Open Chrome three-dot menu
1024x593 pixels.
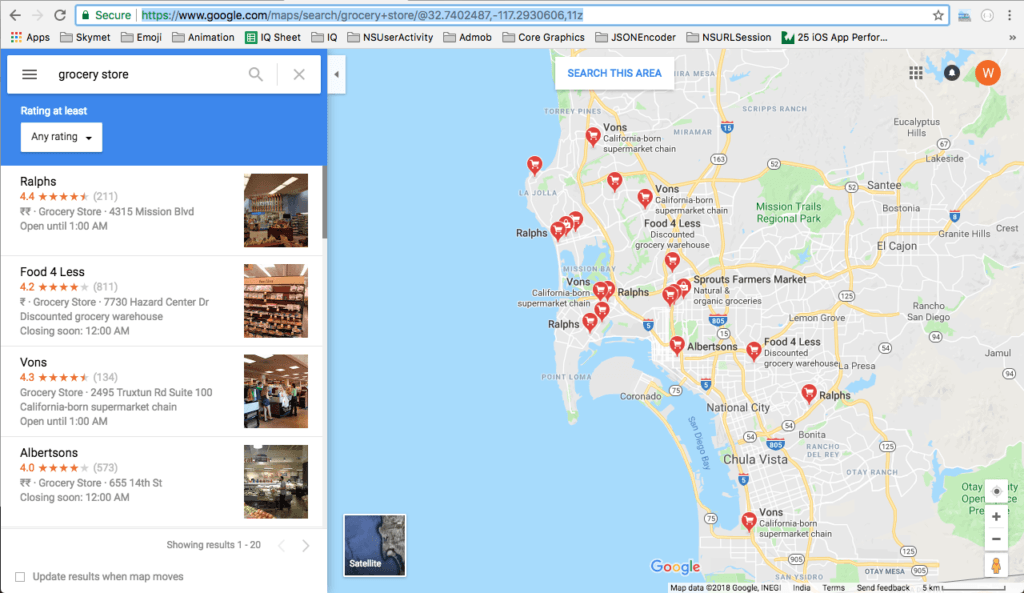coord(1009,15)
